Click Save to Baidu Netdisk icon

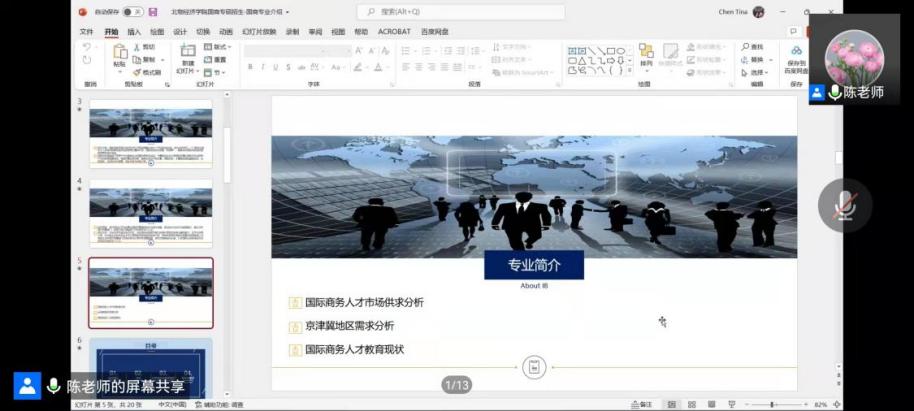pyautogui.click(x=796, y=56)
